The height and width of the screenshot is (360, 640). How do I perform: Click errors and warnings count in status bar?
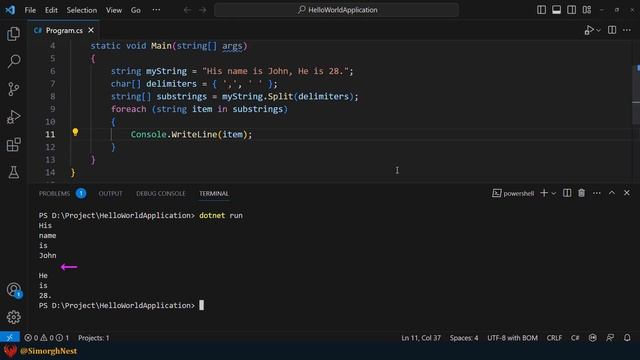point(47,338)
